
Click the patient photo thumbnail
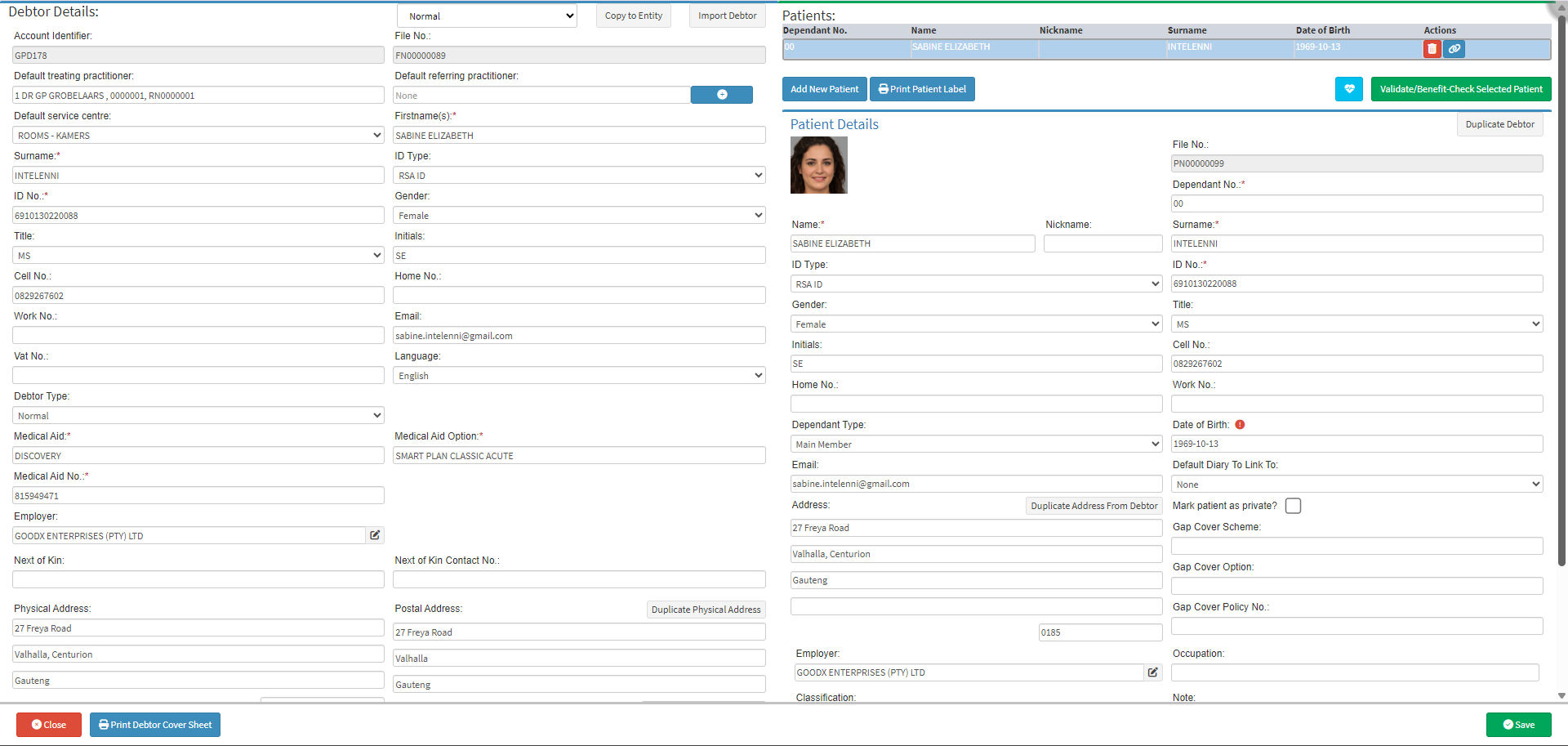coord(818,165)
